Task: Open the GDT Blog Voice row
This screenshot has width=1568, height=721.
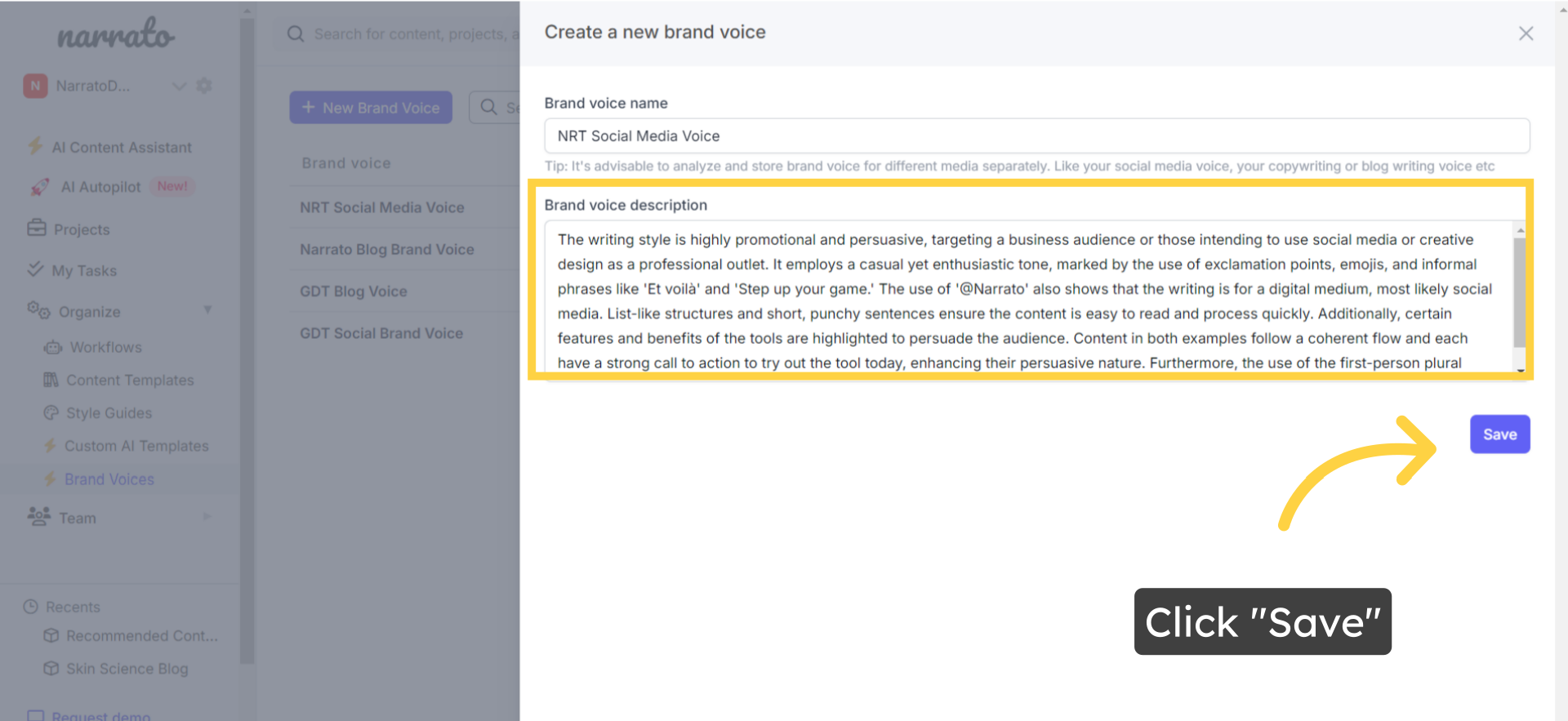Action: click(x=353, y=291)
